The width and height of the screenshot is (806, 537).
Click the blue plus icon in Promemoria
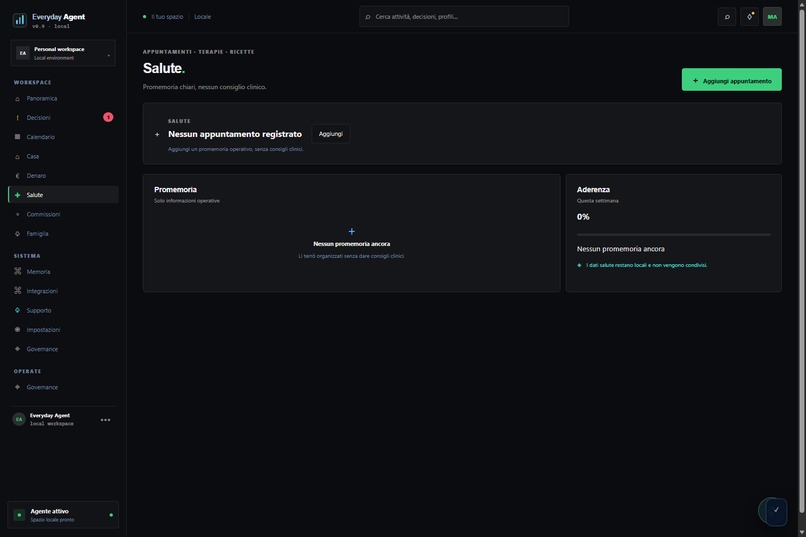point(352,232)
